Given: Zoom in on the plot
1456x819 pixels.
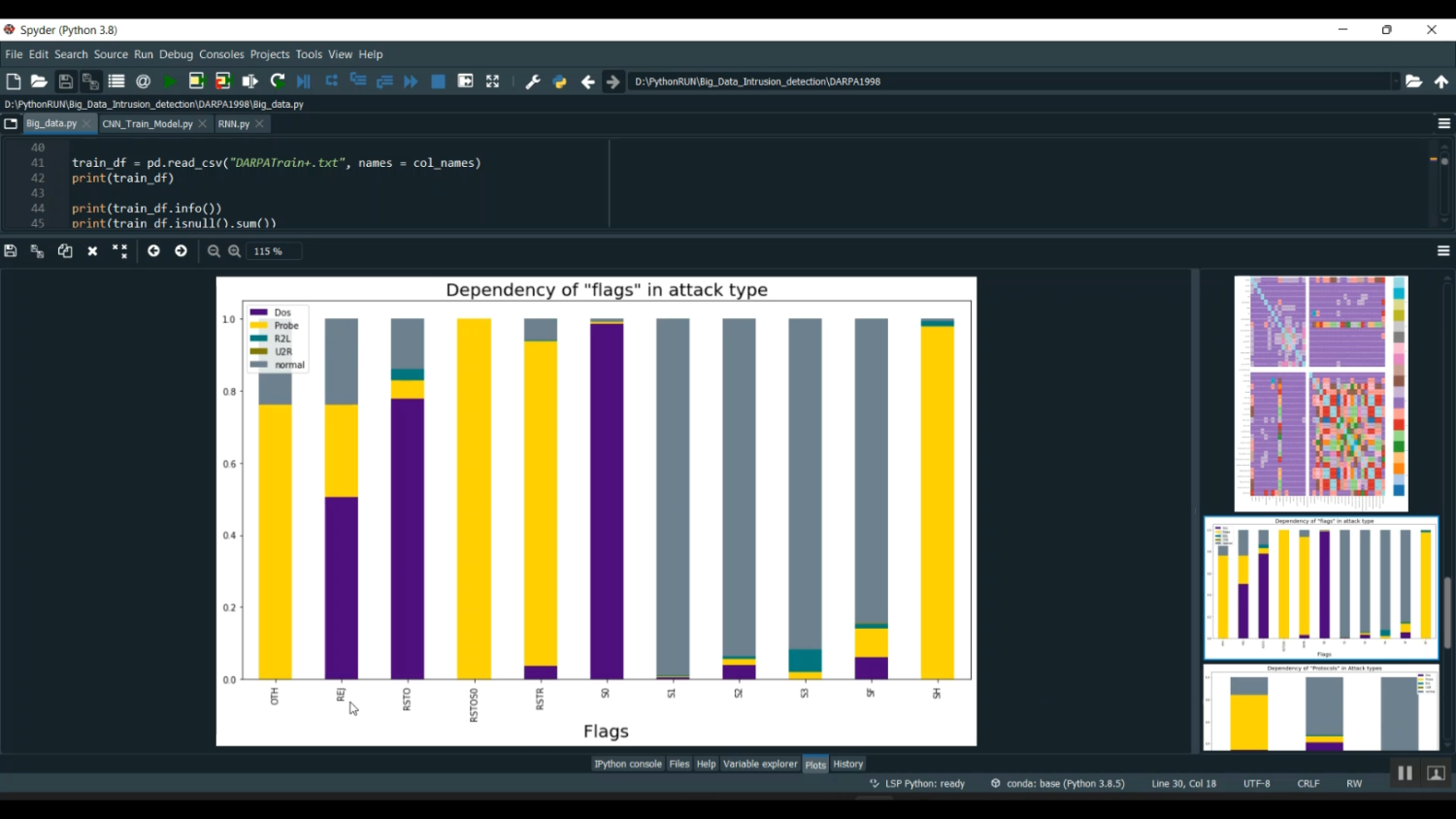Looking at the screenshot, I should [x=235, y=251].
